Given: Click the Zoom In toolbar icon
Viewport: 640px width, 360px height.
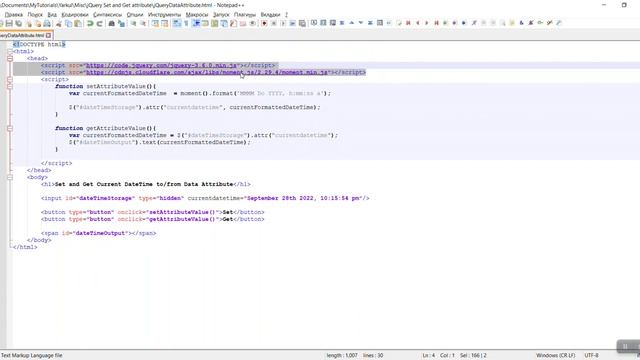Looking at the screenshot, I should (133, 23).
